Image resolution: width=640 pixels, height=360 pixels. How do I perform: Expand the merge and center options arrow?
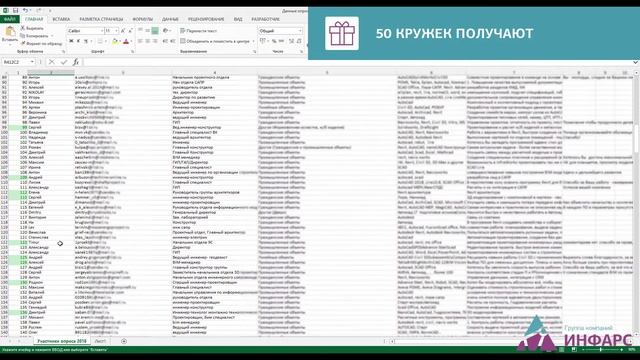(253, 41)
